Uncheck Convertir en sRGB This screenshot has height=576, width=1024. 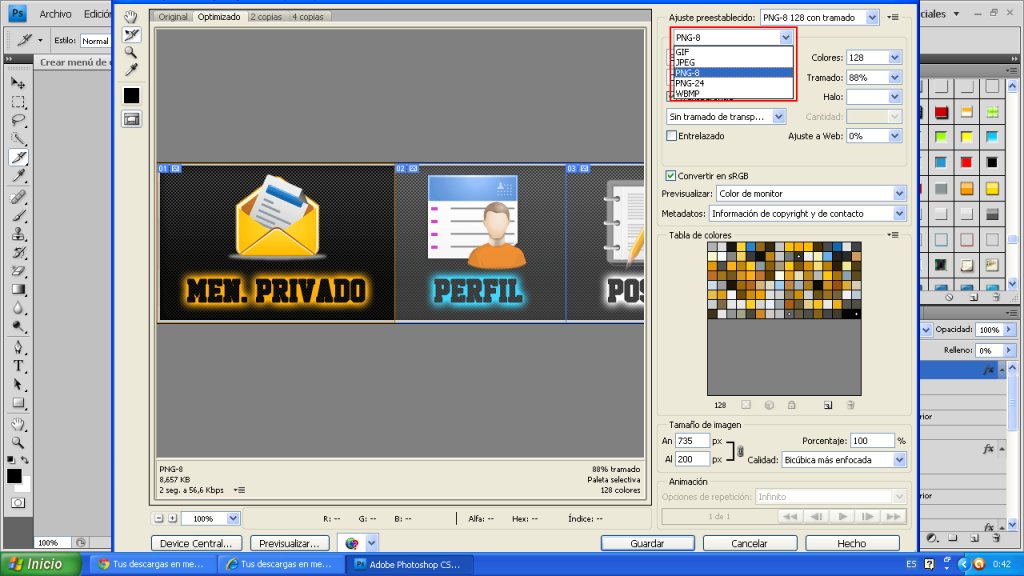click(x=671, y=176)
